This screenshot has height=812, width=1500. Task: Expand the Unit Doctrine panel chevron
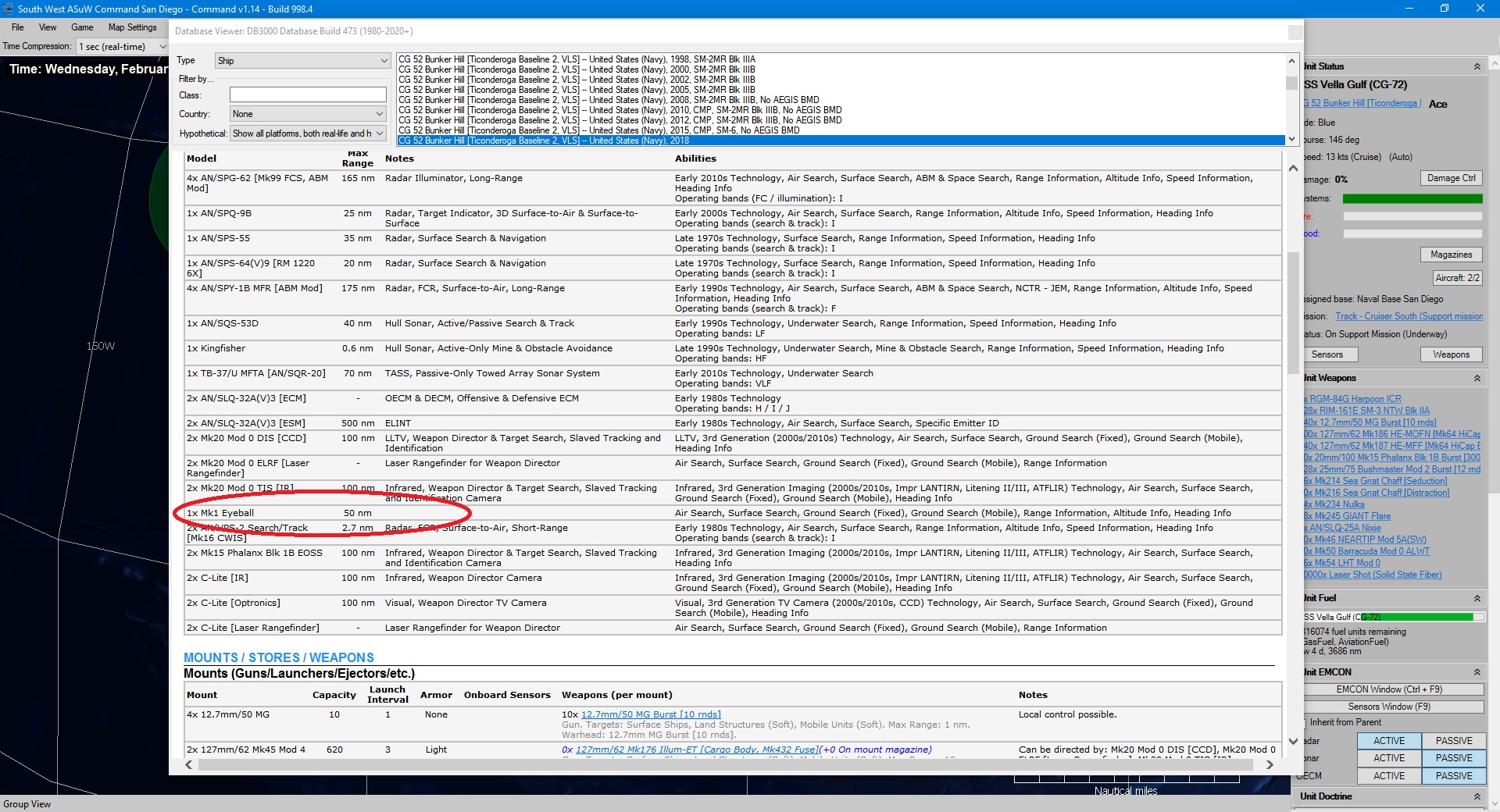click(x=1477, y=796)
